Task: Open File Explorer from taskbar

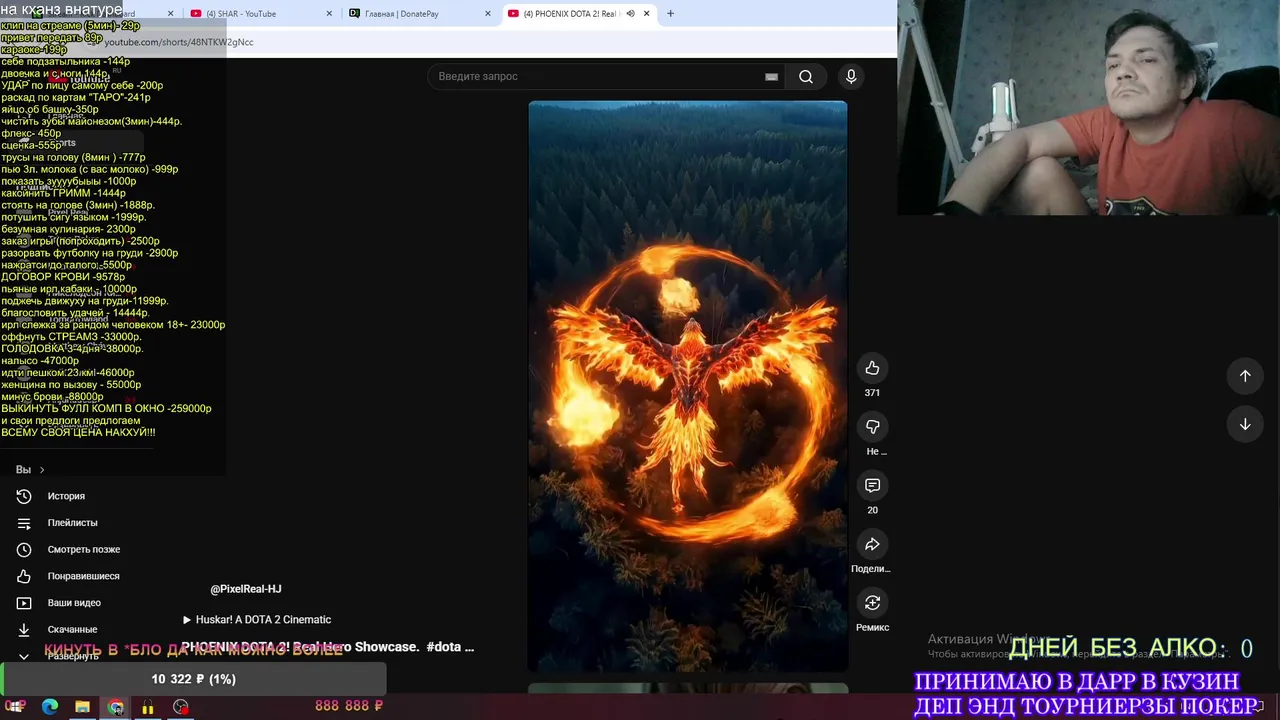Action: tap(82, 707)
